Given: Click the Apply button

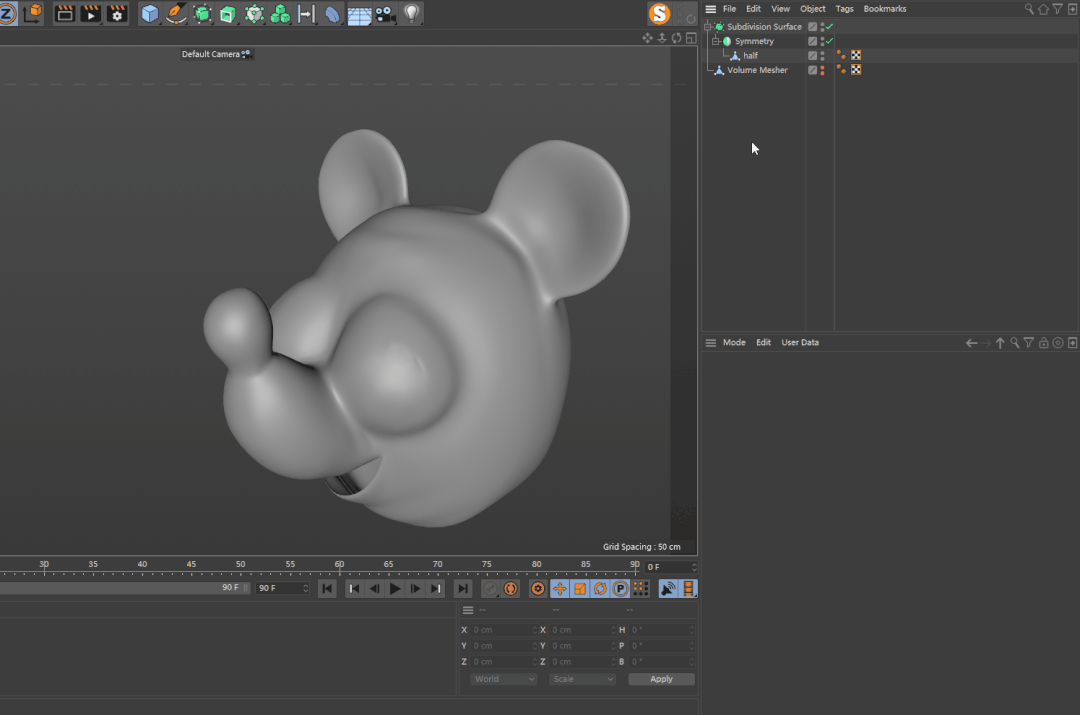Looking at the screenshot, I should click(x=661, y=679).
